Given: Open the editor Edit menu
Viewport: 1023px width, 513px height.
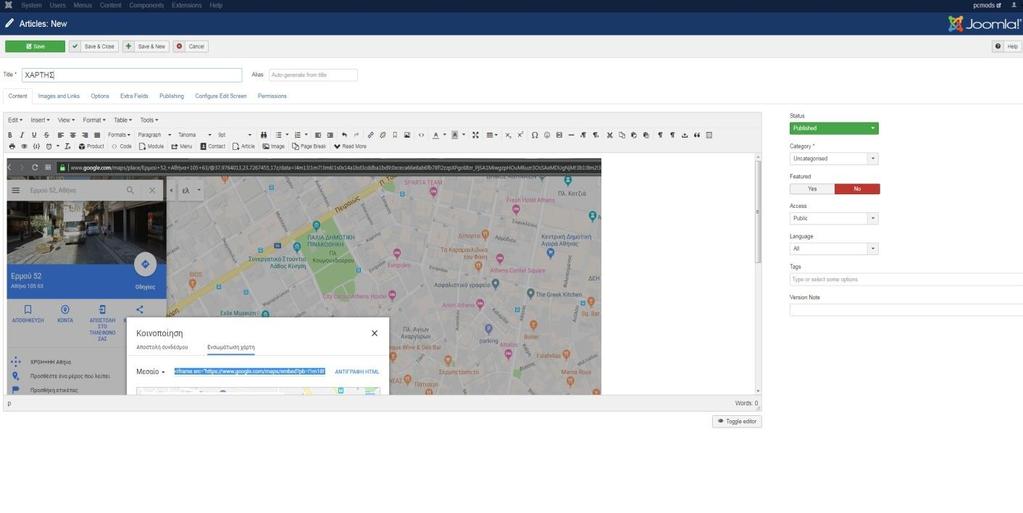Looking at the screenshot, I should [x=15, y=120].
